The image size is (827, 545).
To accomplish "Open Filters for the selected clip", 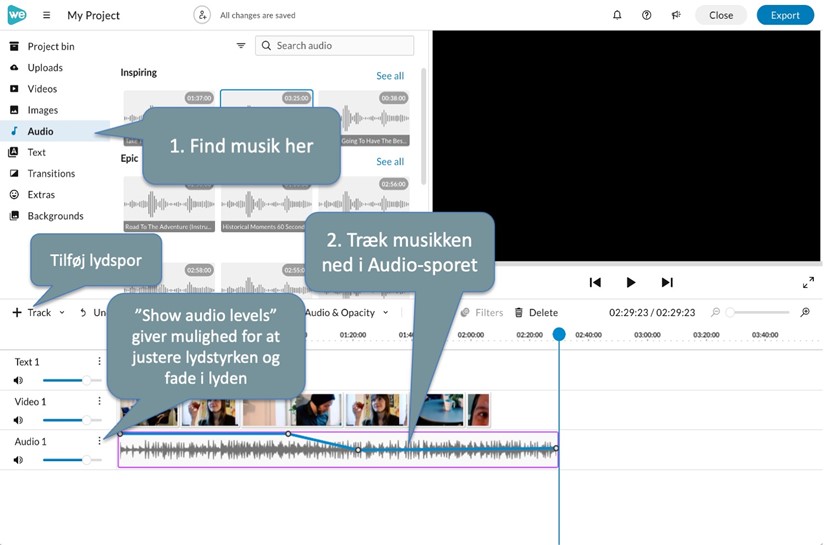I will click(x=482, y=312).
